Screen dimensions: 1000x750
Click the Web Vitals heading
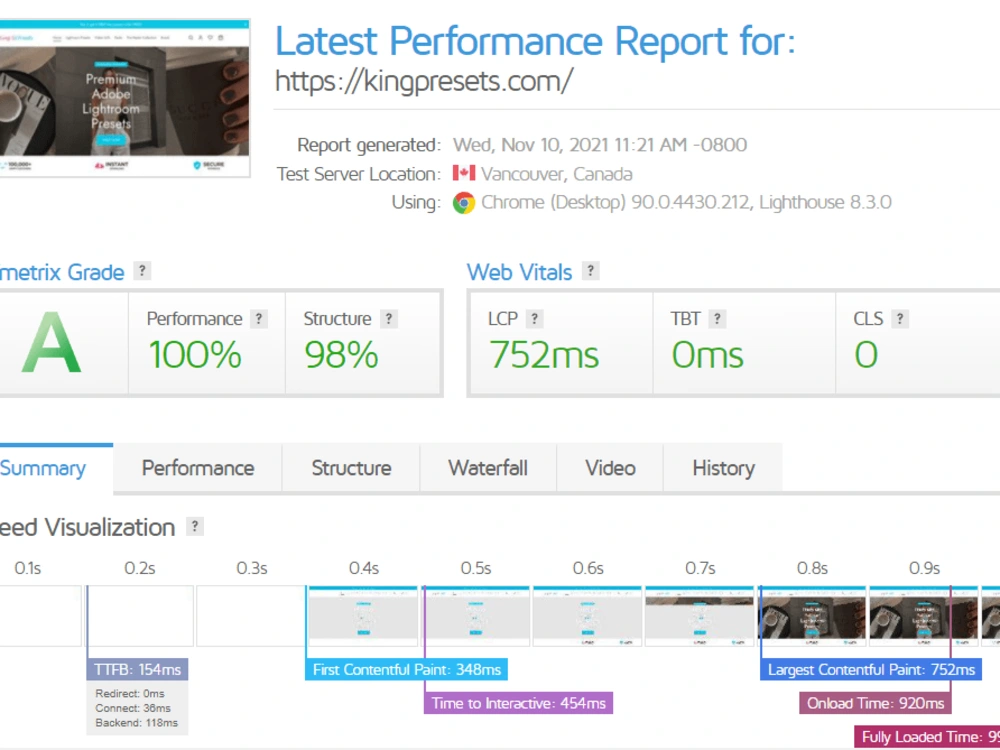click(x=519, y=272)
